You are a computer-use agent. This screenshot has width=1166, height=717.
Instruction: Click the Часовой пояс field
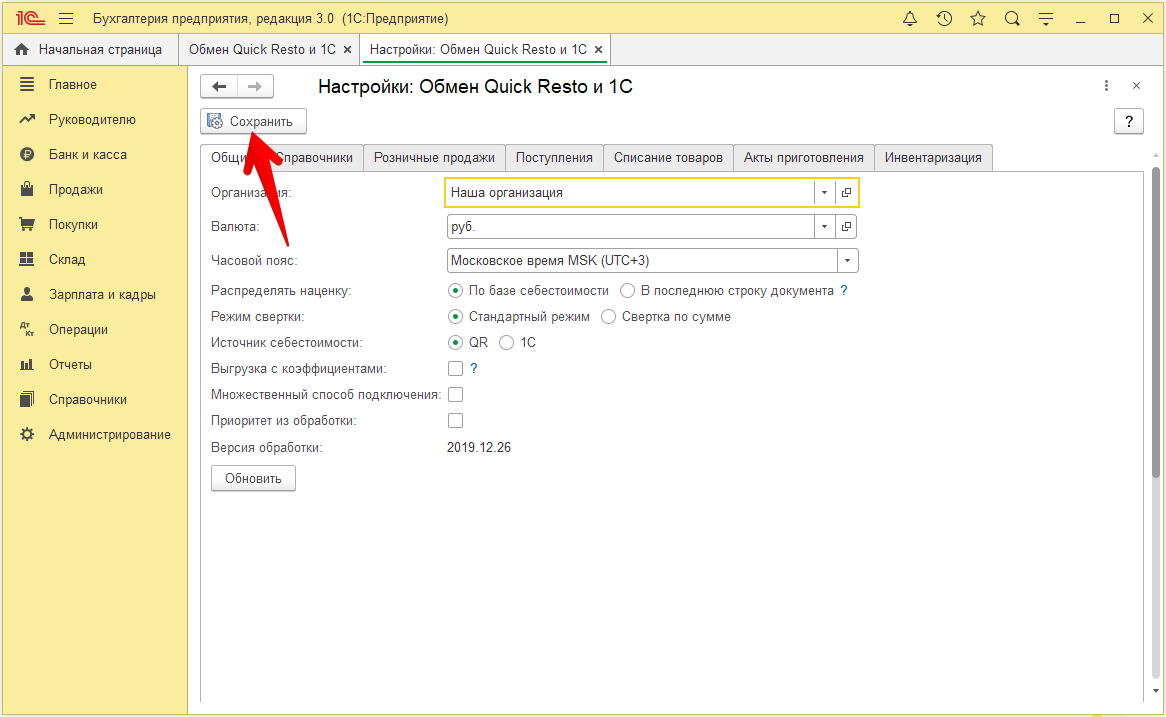642,261
